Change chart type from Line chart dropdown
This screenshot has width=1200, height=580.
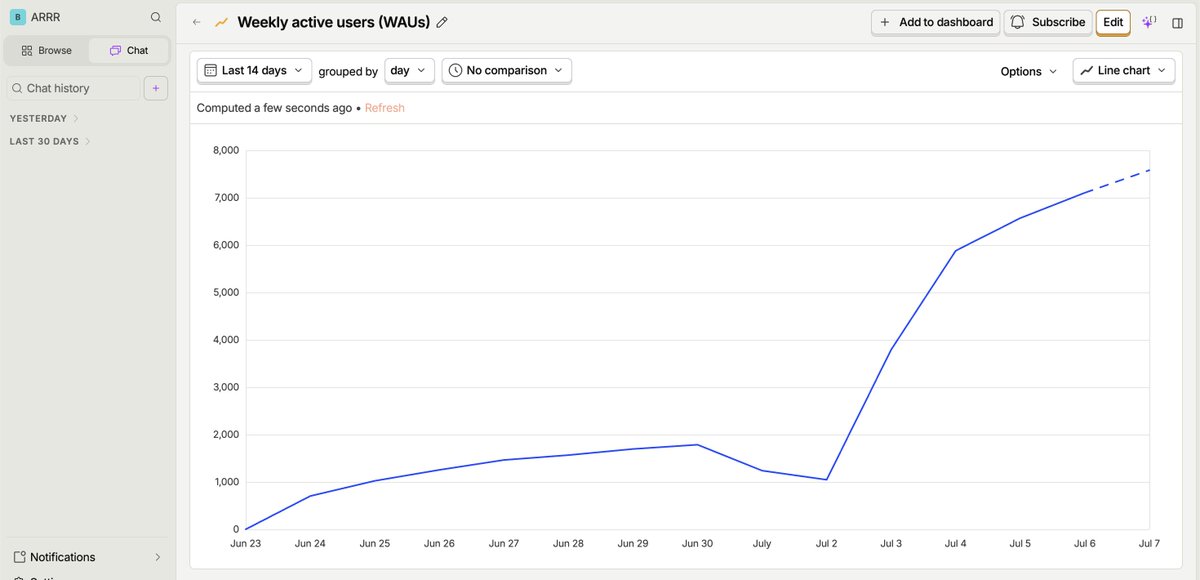pyautogui.click(x=1124, y=70)
